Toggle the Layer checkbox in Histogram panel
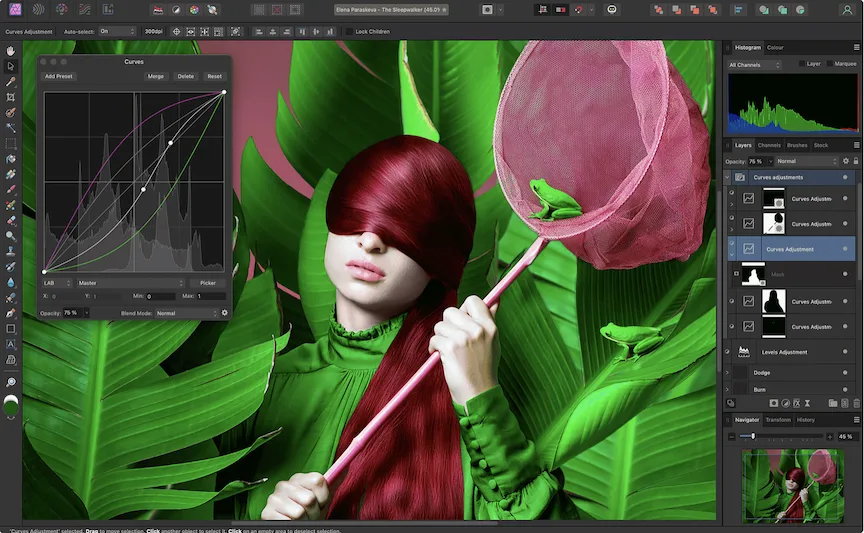 click(801, 64)
